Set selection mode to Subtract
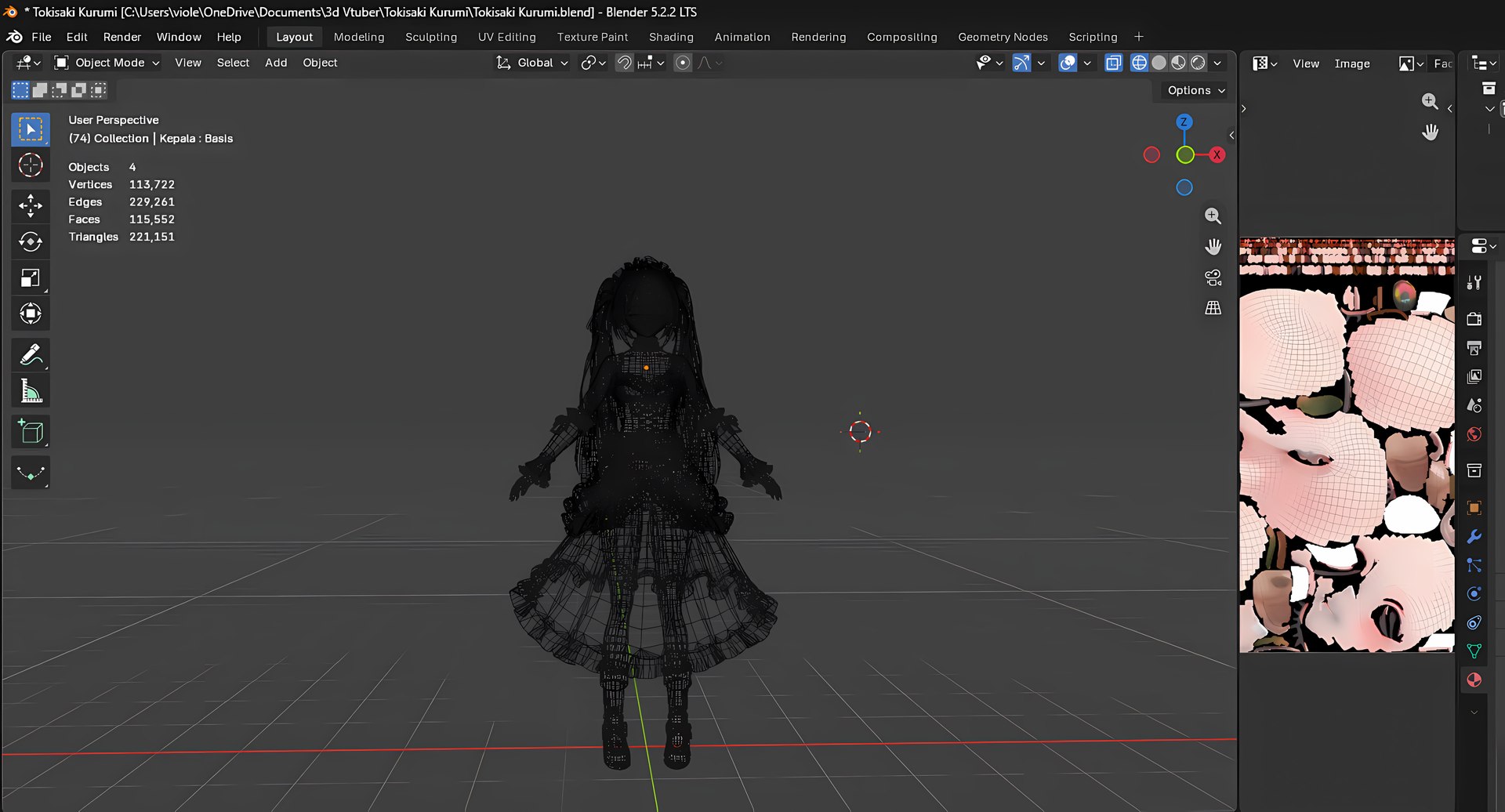Screen dimensions: 1505x812 (x=60, y=90)
